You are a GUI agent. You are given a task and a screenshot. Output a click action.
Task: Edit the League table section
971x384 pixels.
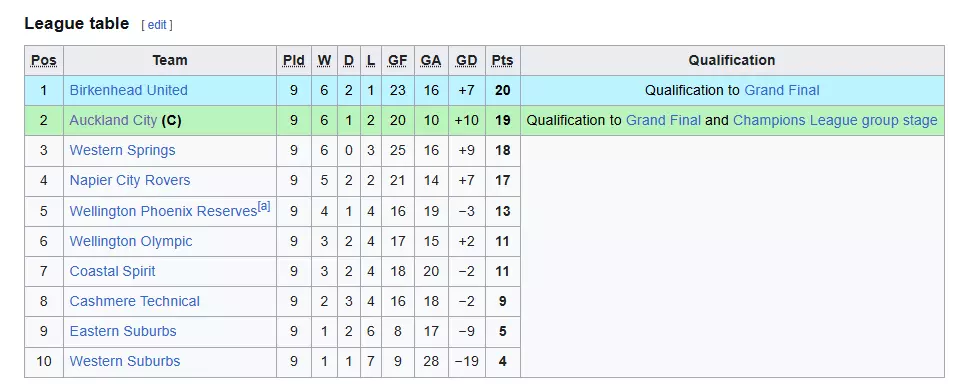[157, 25]
